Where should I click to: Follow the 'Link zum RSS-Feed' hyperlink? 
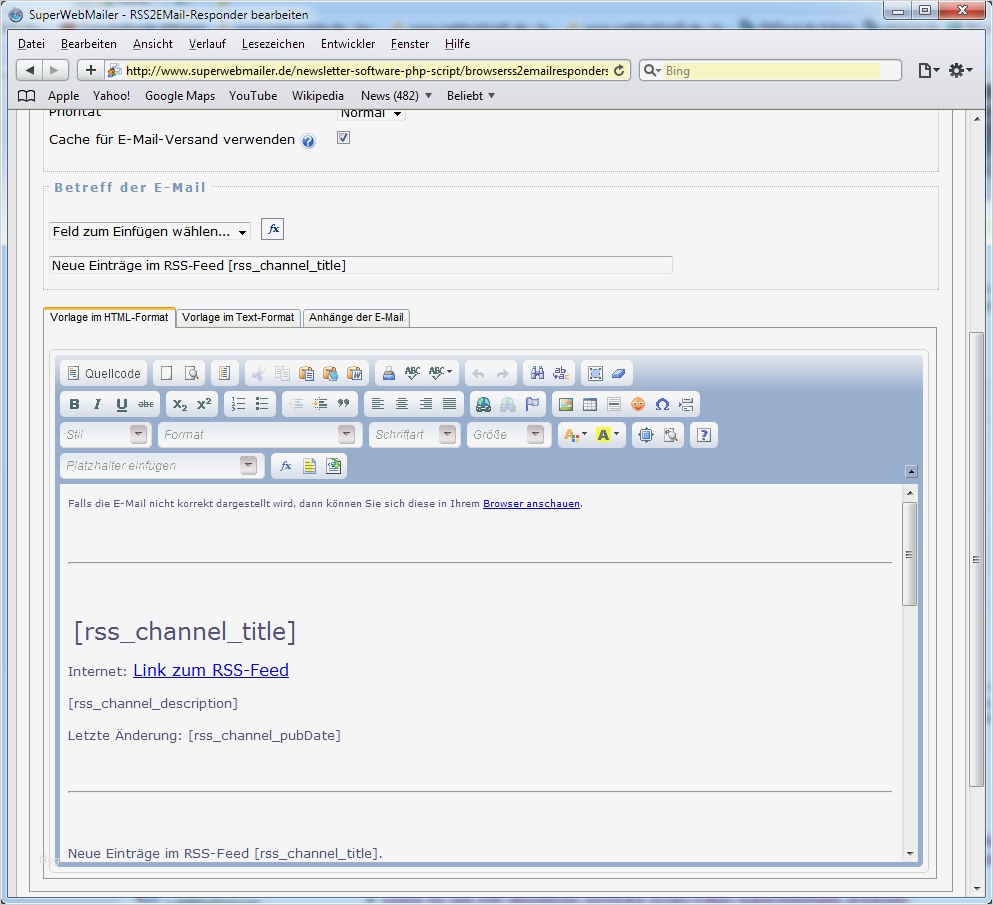tap(210, 671)
